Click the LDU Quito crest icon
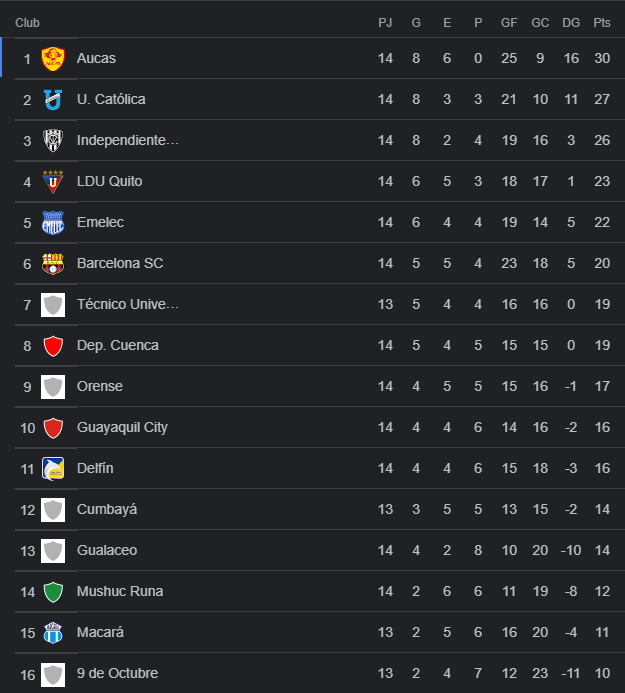Image resolution: width=625 pixels, height=693 pixels. pyautogui.click(x=53, y=182)
